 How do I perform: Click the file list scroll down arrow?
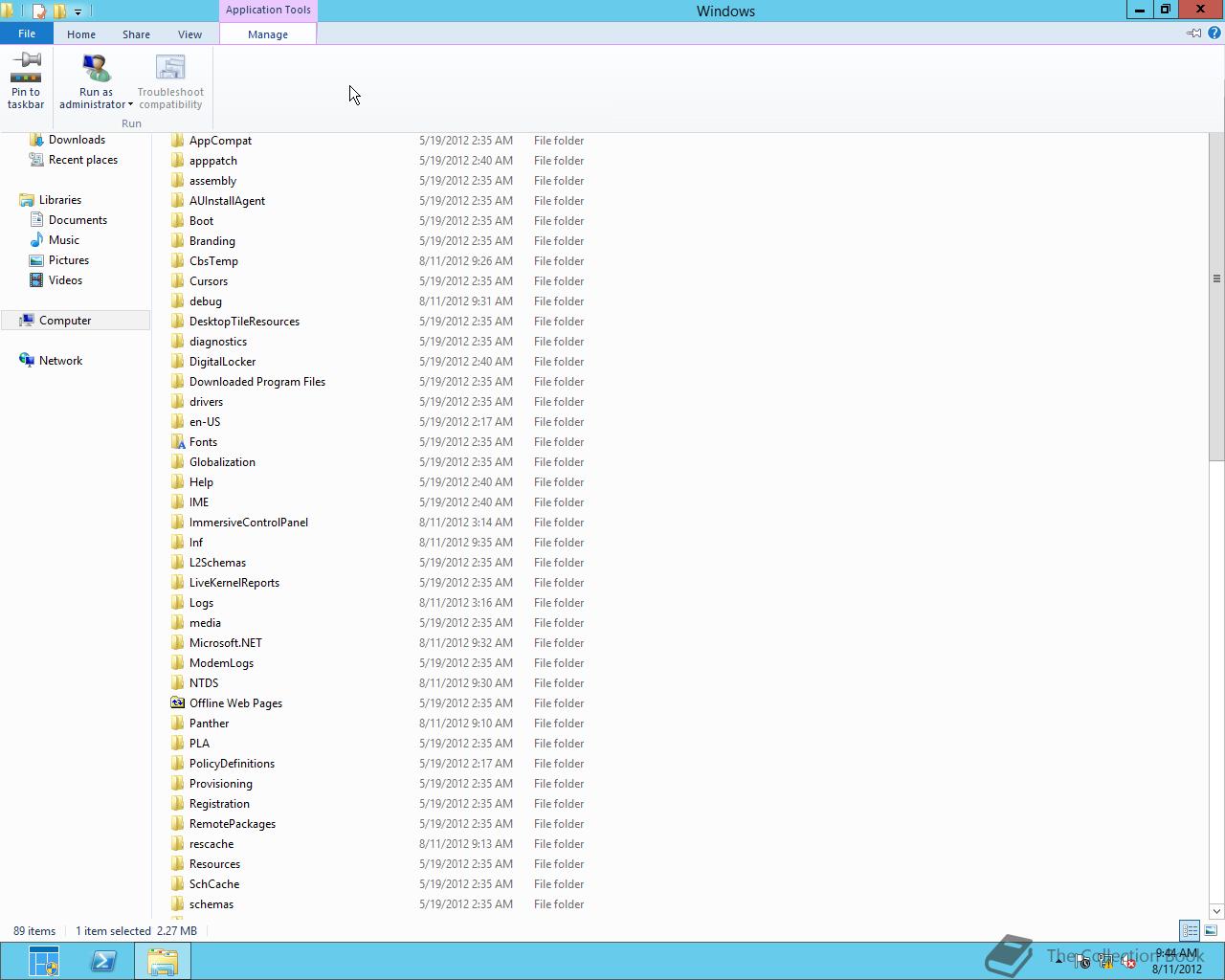point(1216,911)
